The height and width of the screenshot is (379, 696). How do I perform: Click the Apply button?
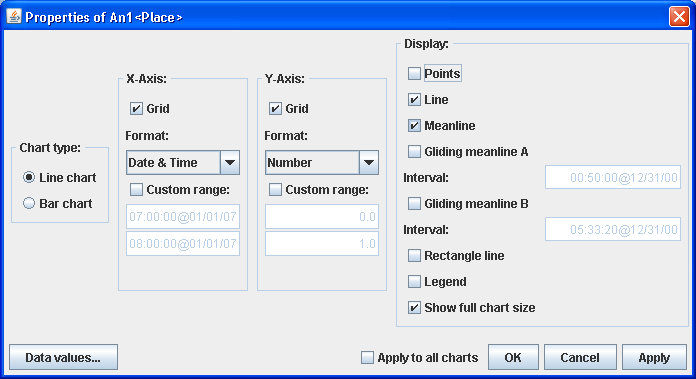654,357
